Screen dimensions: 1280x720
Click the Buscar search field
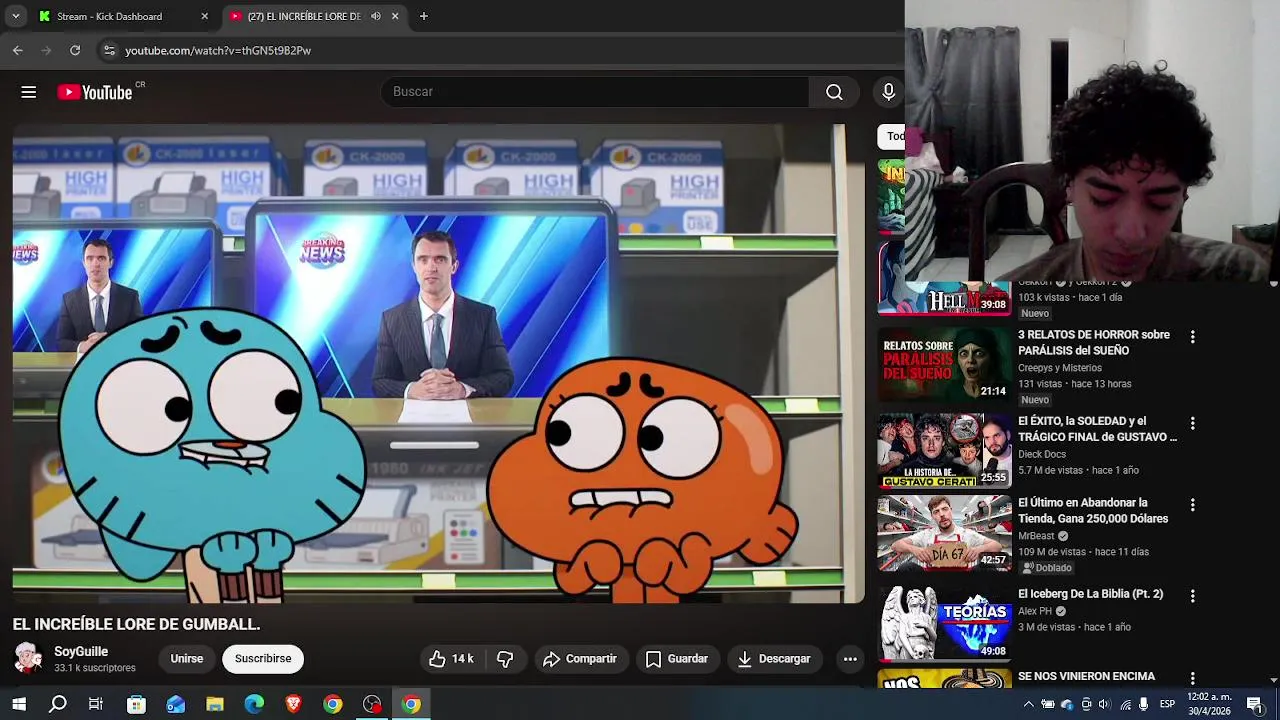pos(595,91)
